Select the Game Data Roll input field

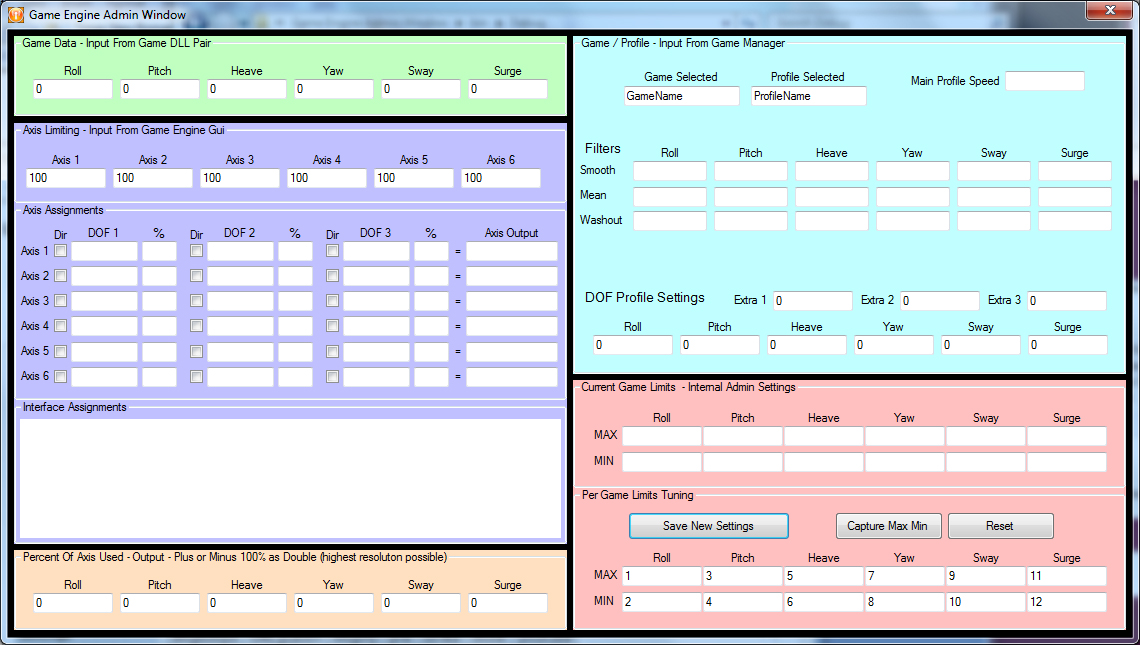click(73, 89)
